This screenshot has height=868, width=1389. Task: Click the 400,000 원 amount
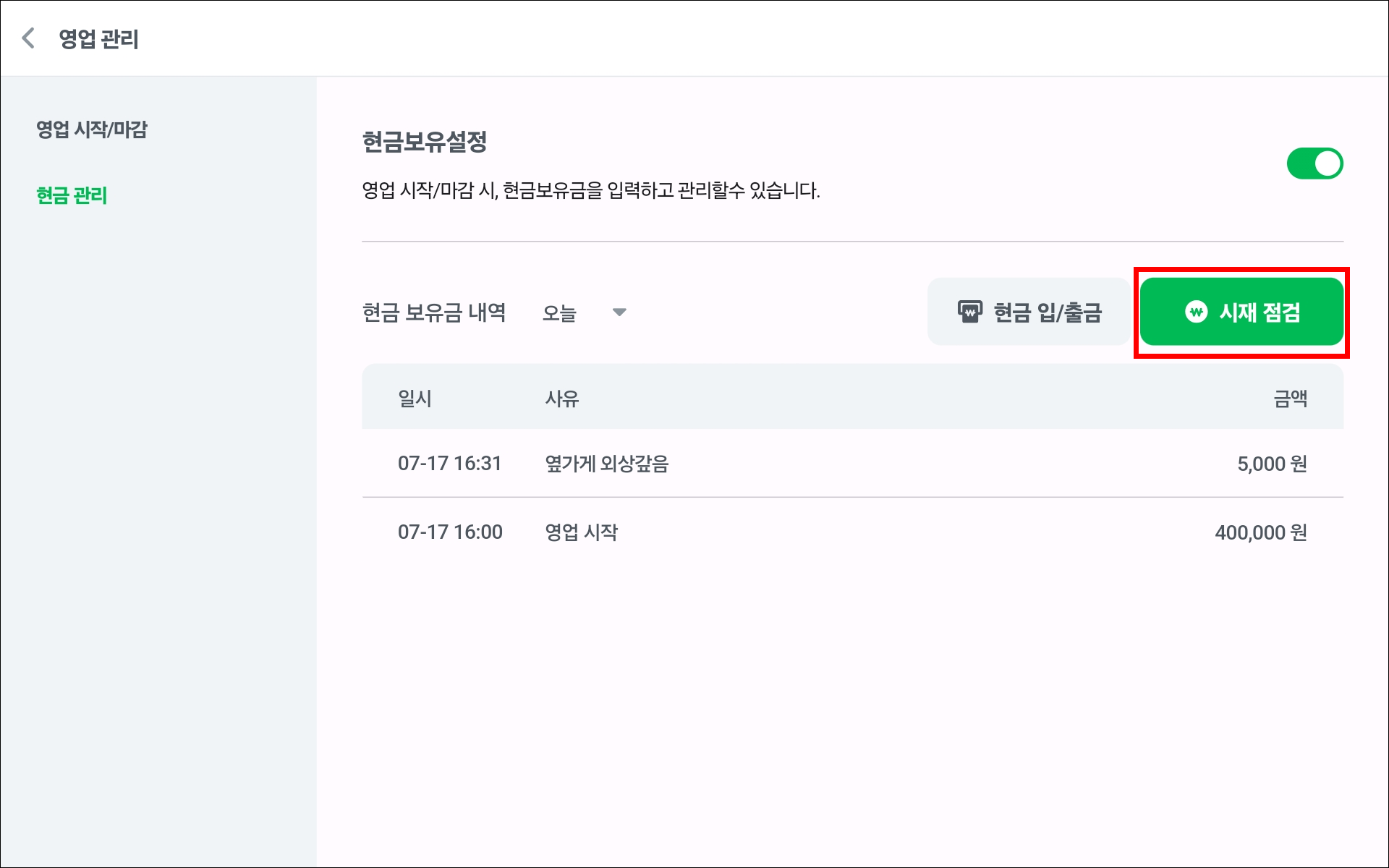1260,532
